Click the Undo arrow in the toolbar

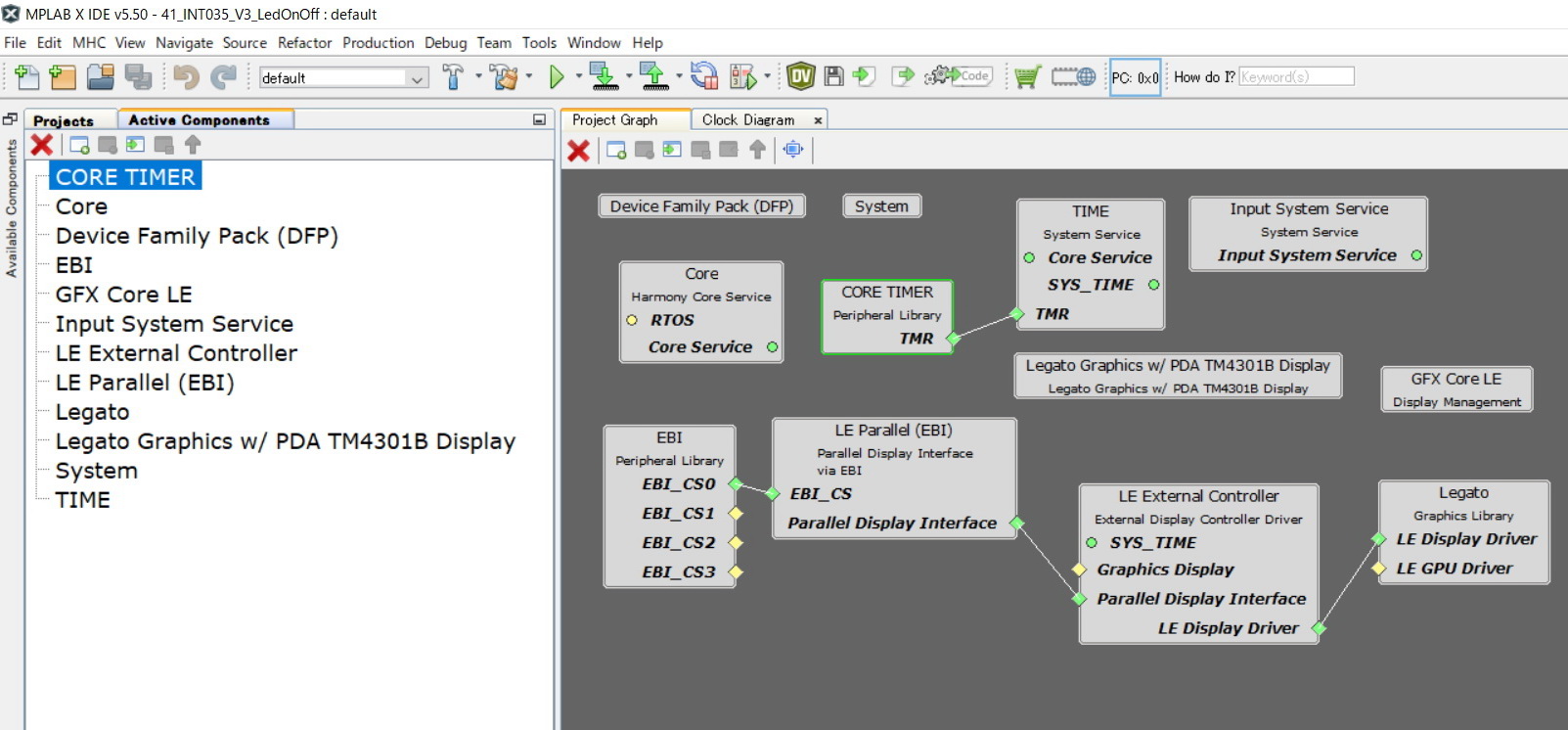click(186, 77)
